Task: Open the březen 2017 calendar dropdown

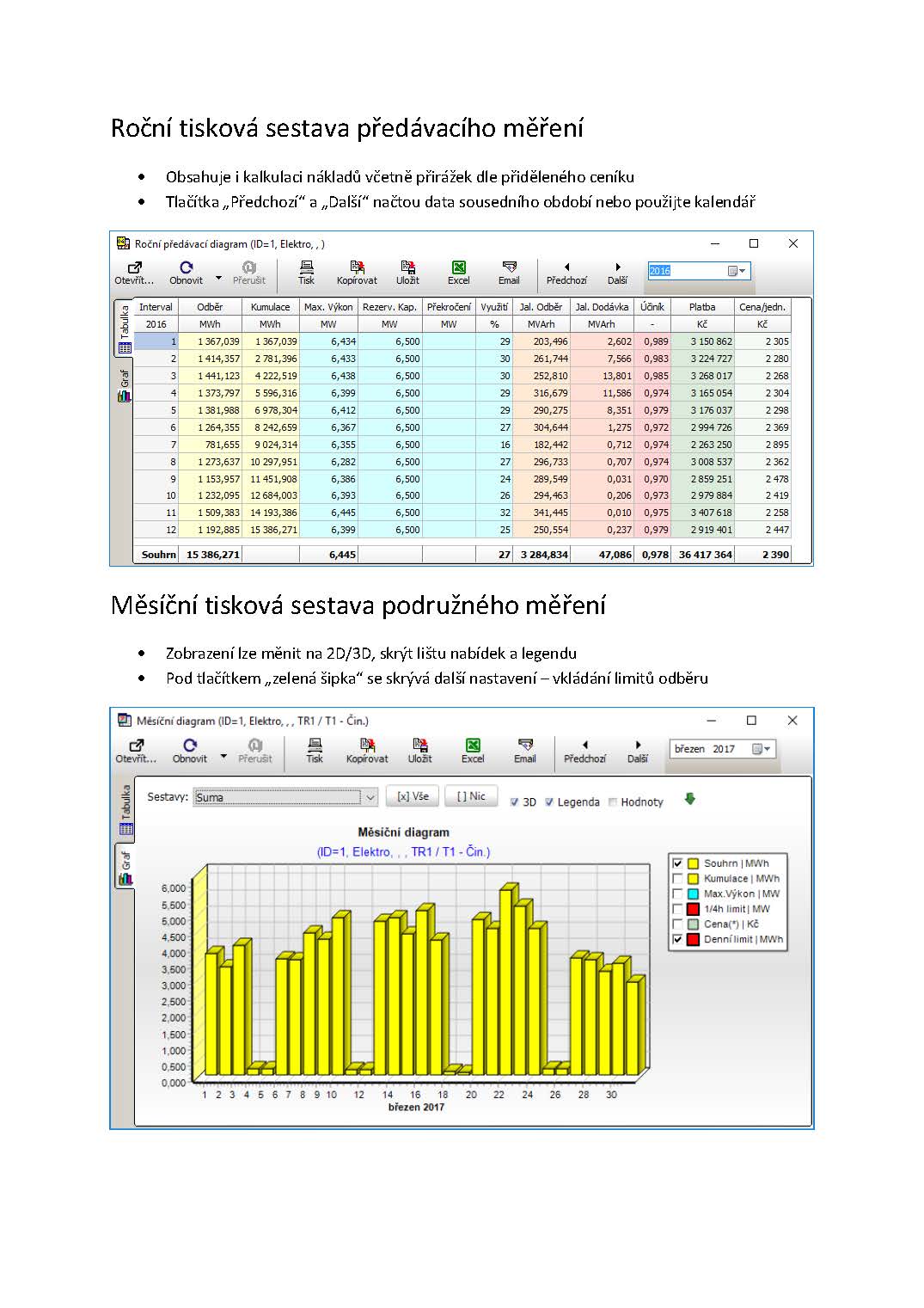Action: pos(762,749)
